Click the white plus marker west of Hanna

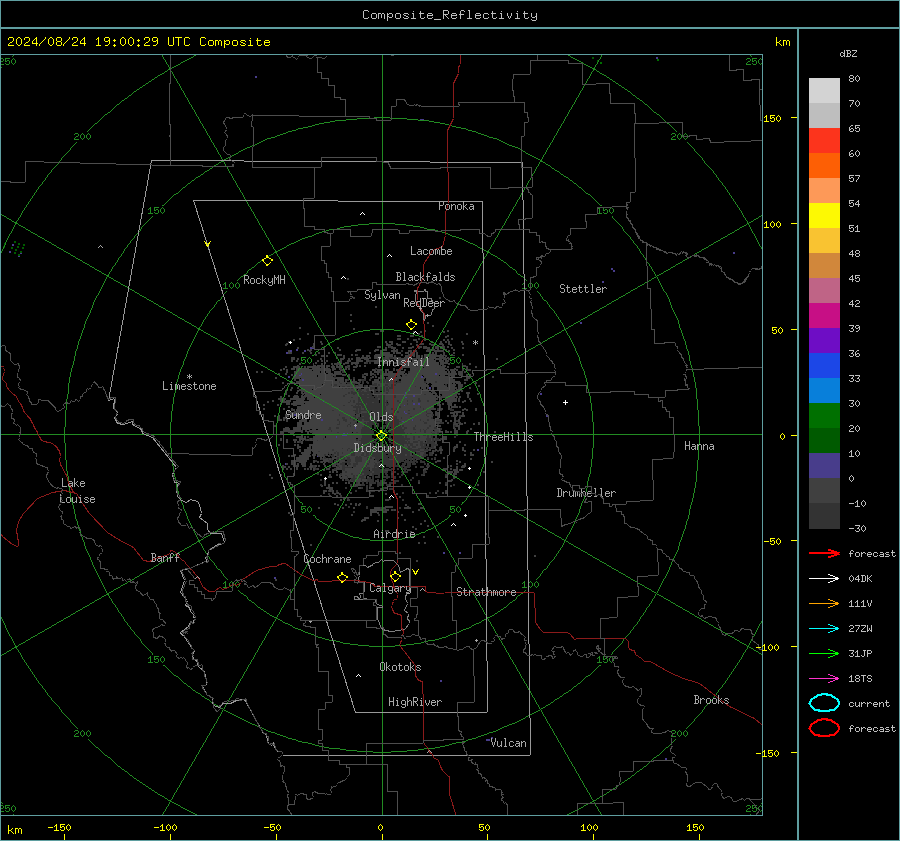click(x=565, y=402)
